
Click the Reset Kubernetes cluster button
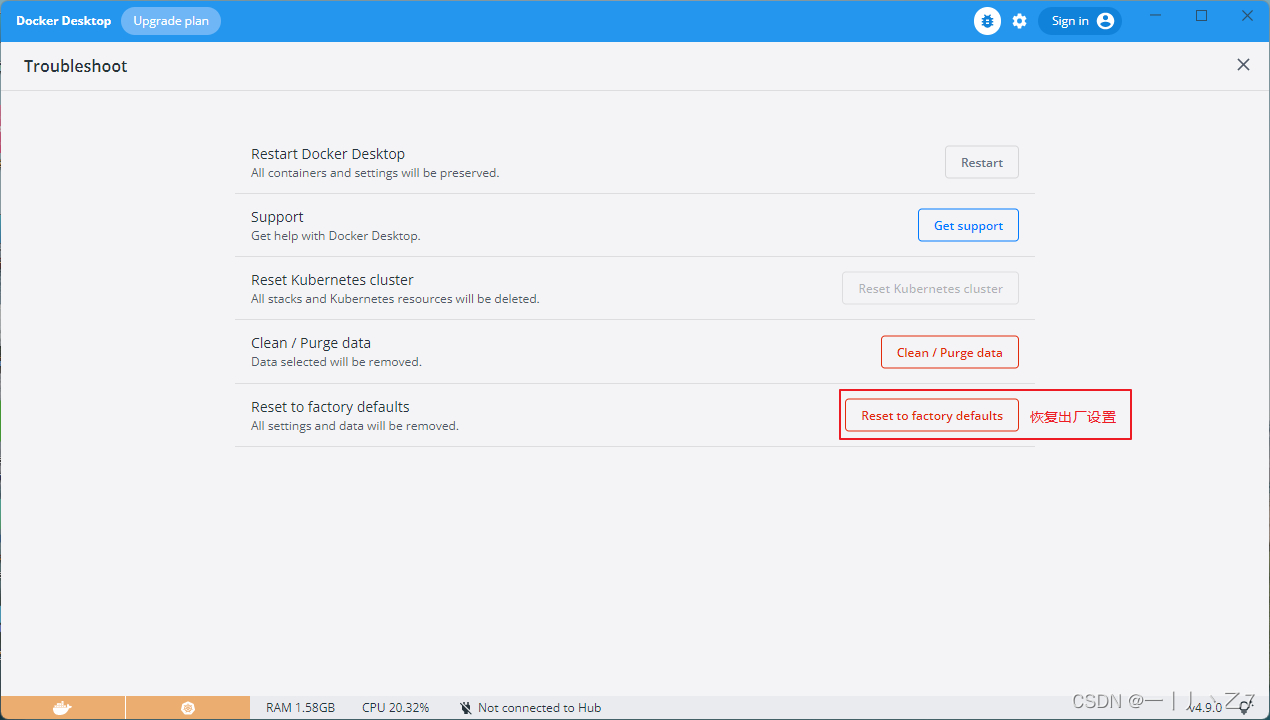click(930, 289)
